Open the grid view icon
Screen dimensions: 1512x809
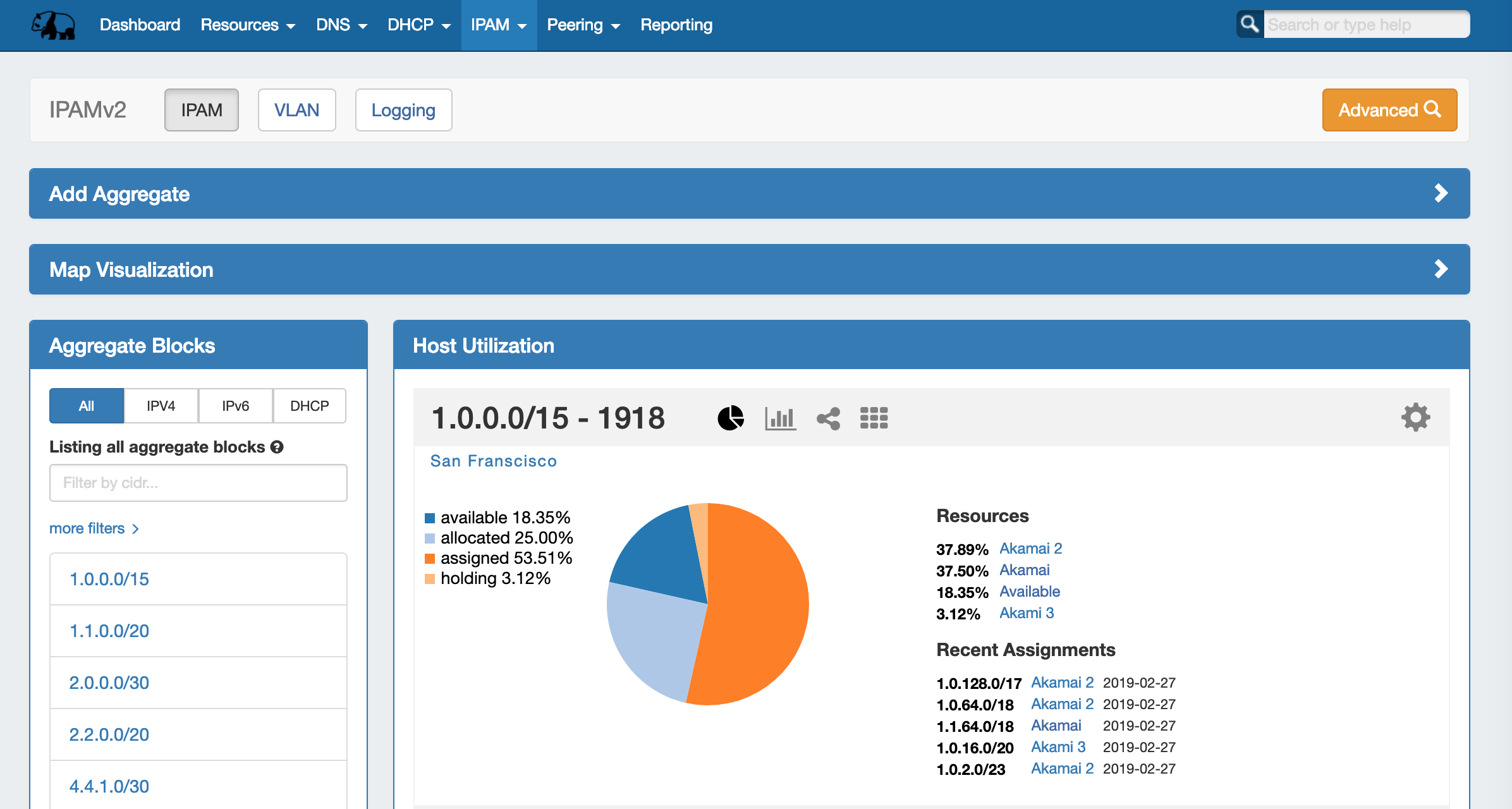[x=874, y=418]
